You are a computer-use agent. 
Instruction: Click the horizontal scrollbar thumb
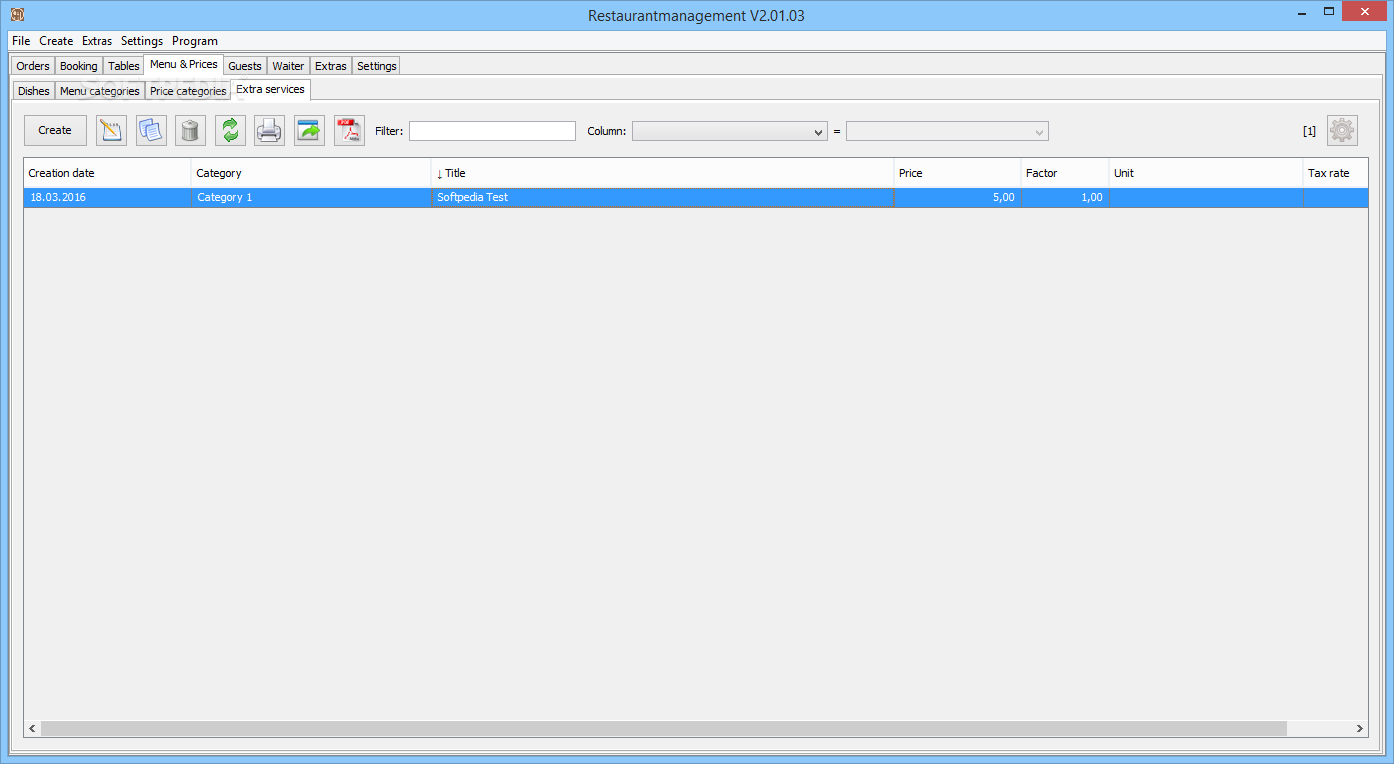(x=664, y=729)
